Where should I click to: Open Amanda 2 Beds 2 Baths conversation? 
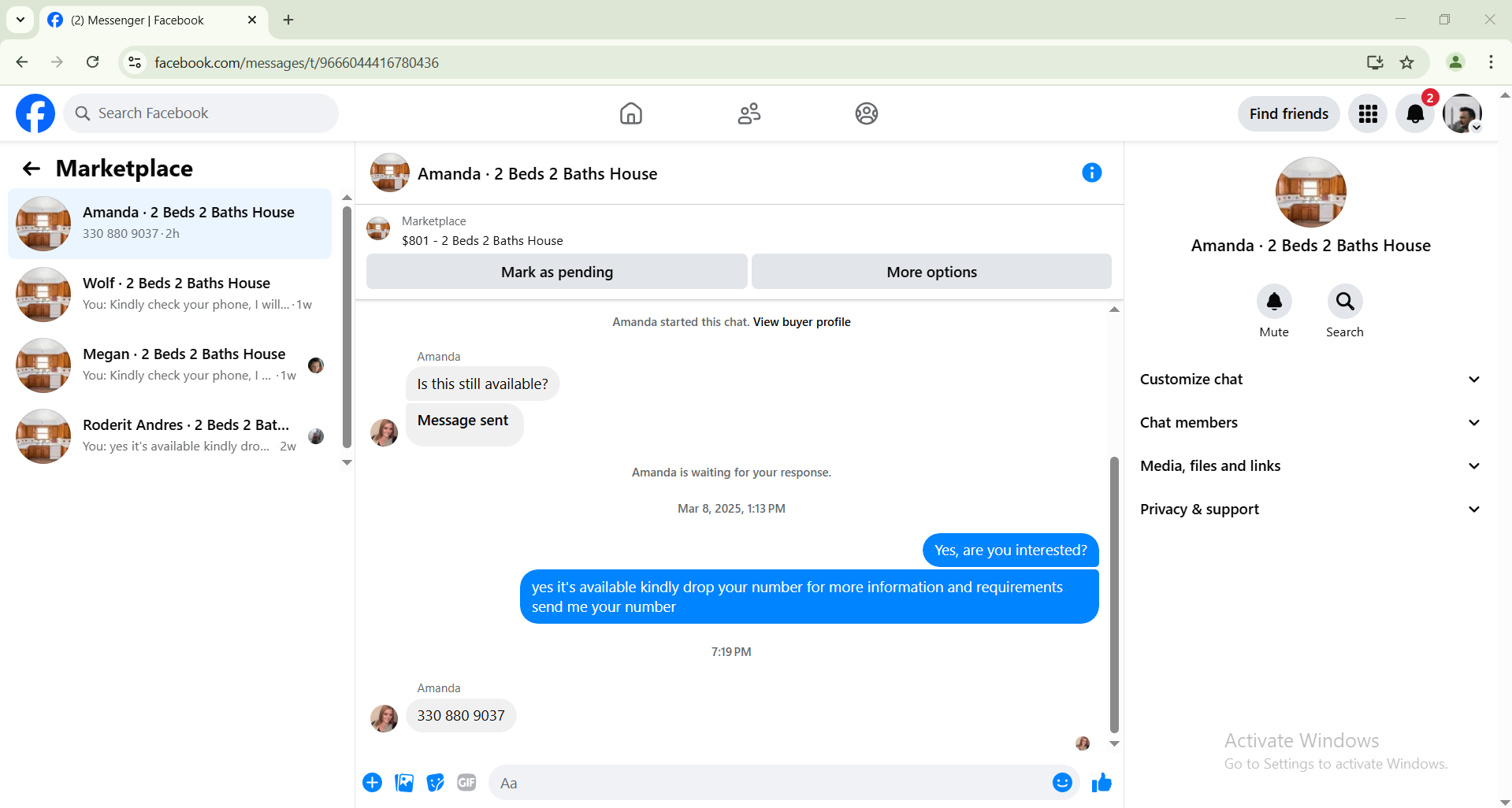(169, 224)
